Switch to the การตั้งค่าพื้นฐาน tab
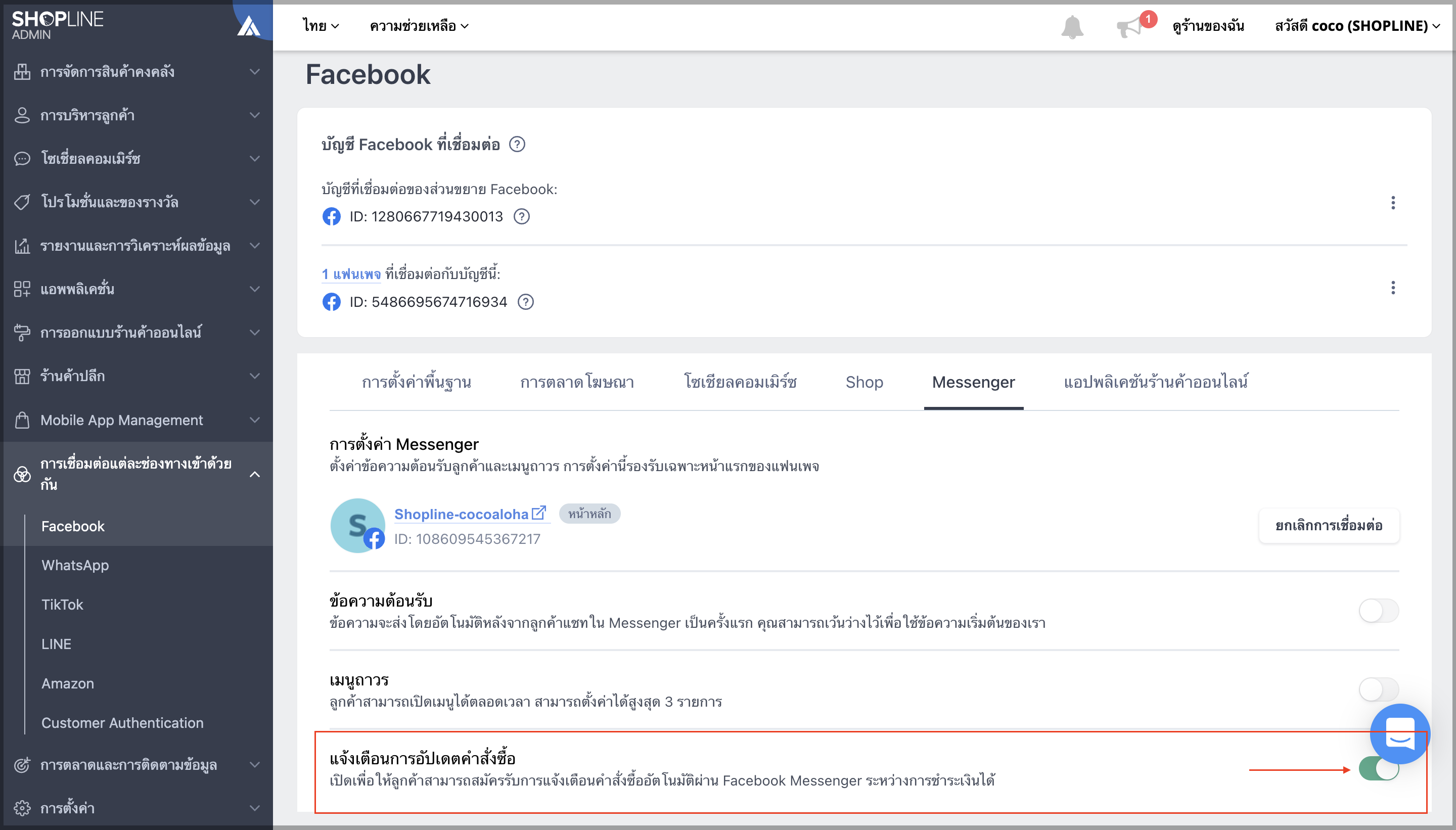The height and width of the screenshot is (830, 1456). click(417, 382)
